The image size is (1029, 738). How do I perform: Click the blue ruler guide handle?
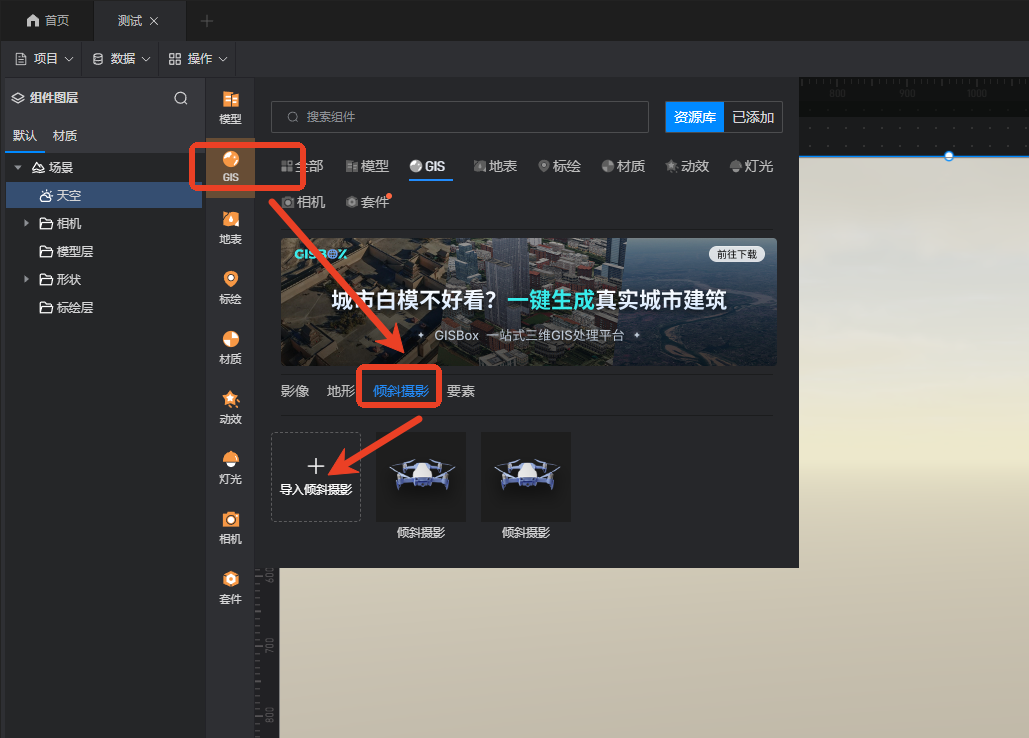(x=948, y=156)
